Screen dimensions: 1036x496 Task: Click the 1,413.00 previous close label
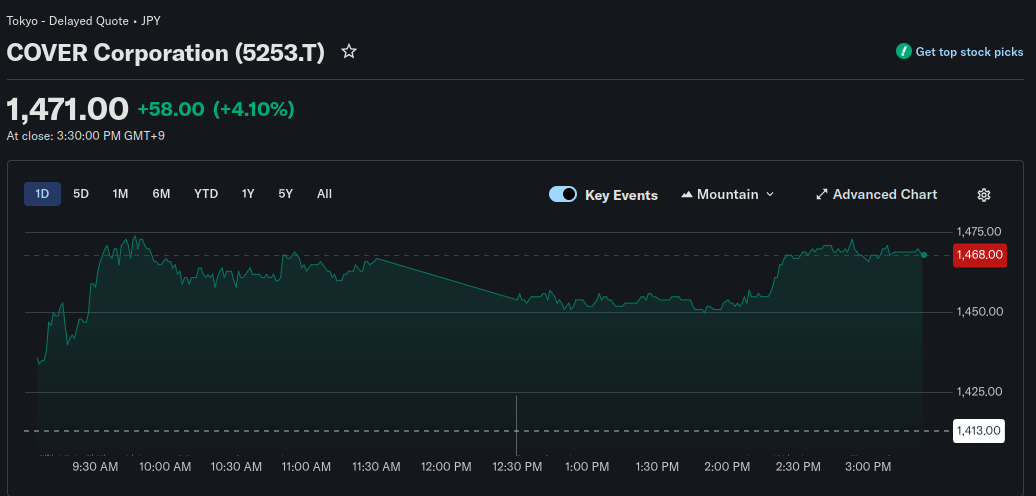pos(979,431)
